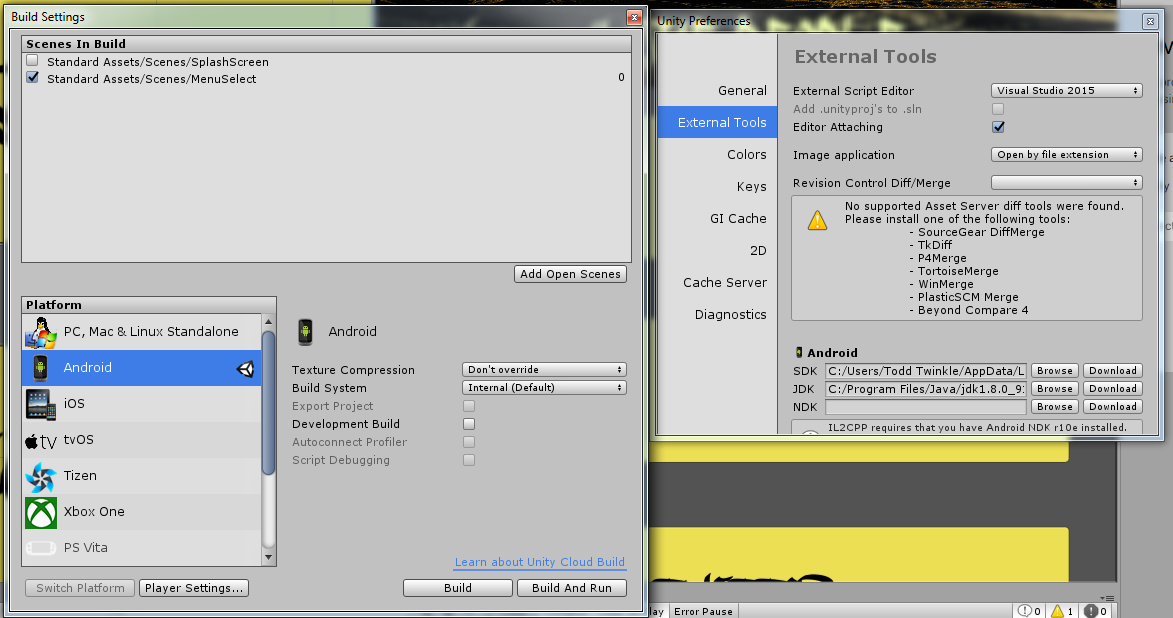Click the iOS devices icon in platform list

(40, 404)
